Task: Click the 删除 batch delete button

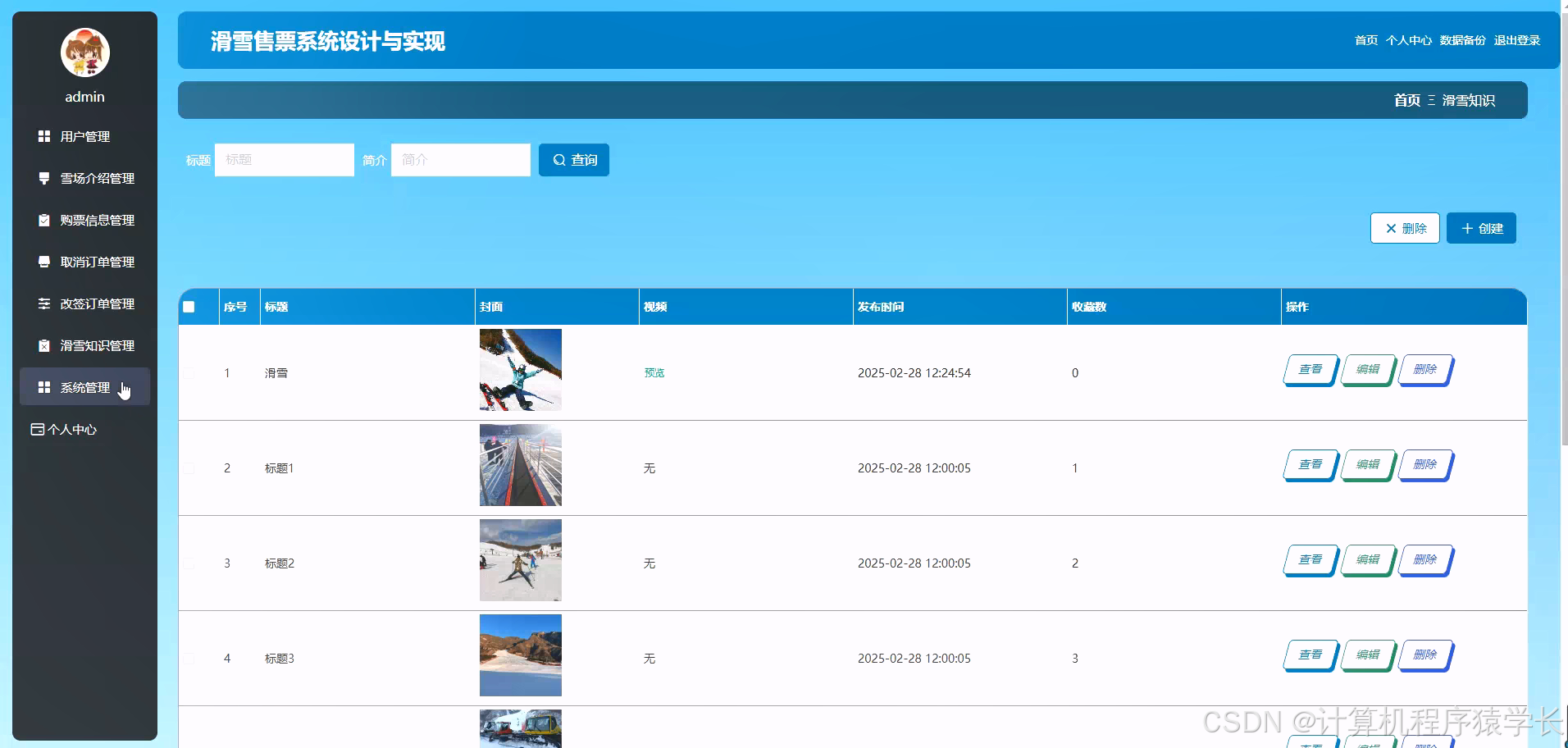Action: tap(1405, 228)
